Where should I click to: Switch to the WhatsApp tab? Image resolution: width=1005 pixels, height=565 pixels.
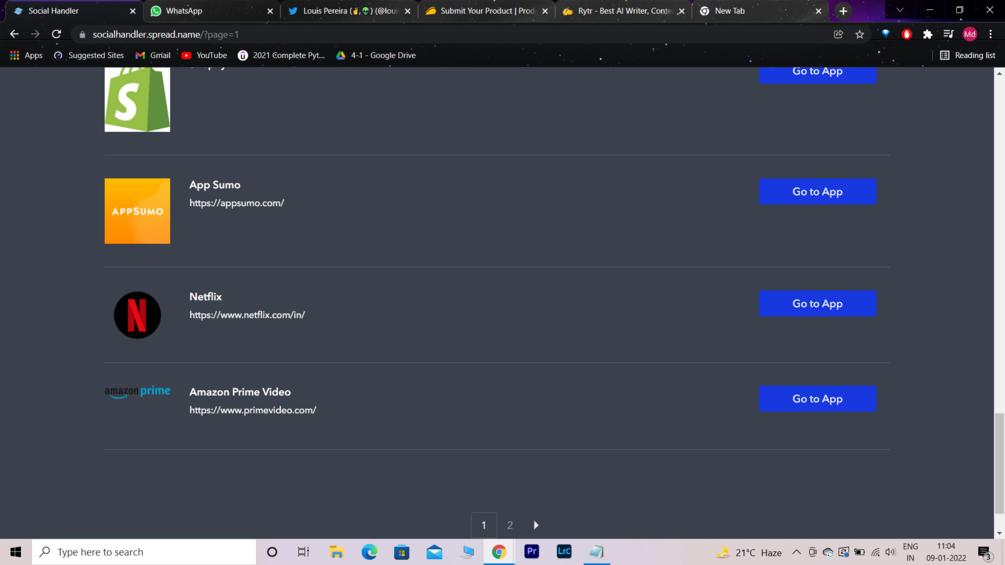[x=212, y=11]
